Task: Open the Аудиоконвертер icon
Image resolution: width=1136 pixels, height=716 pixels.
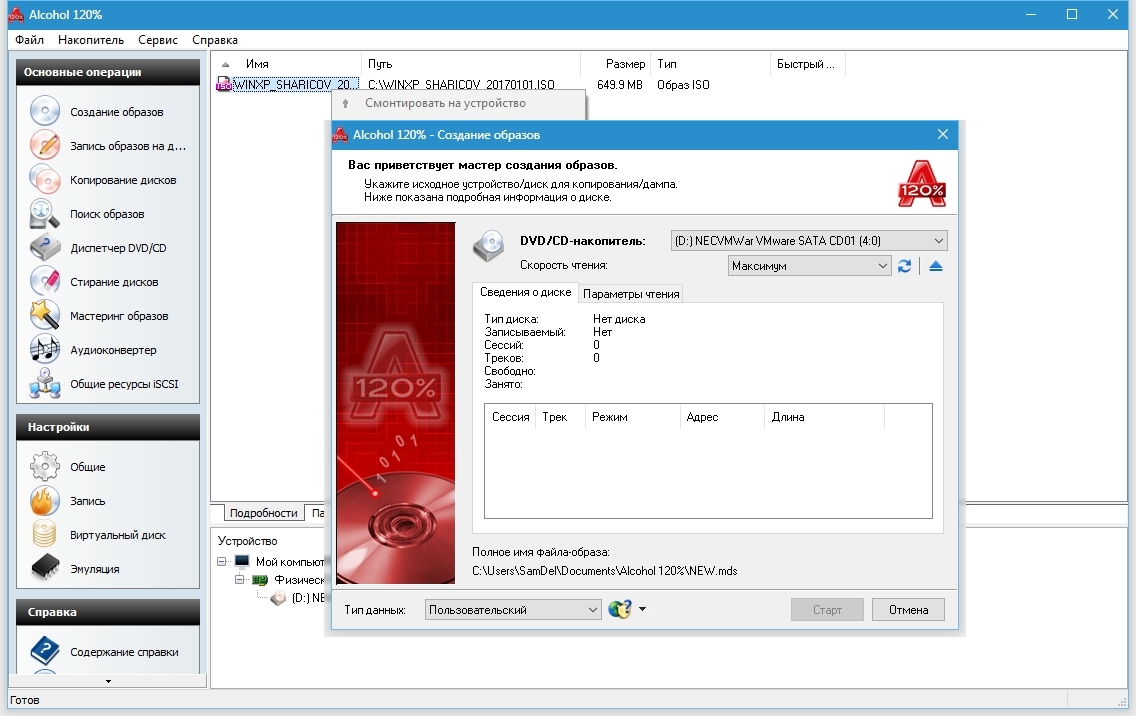Action: 45,350
